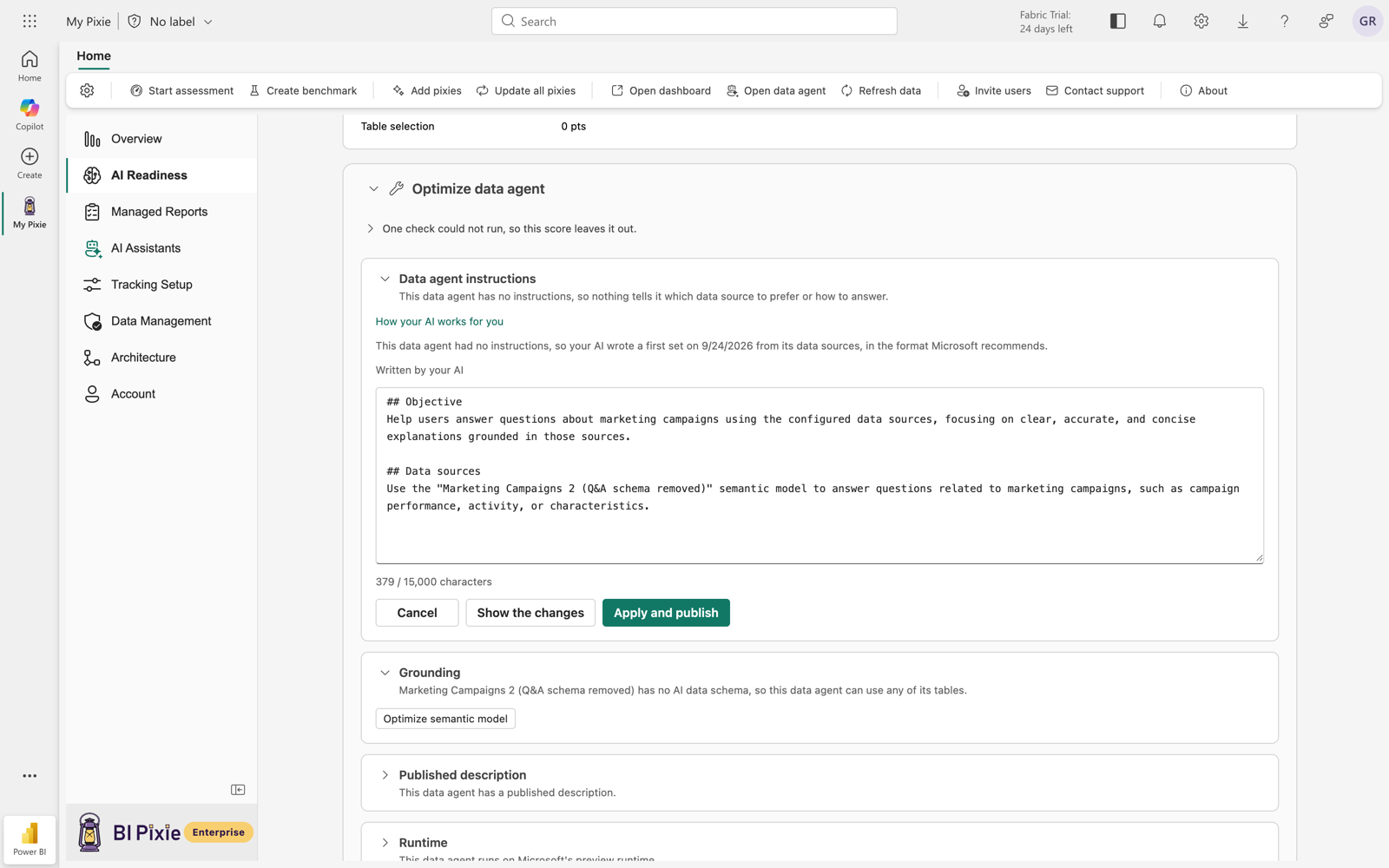Open the No label sensitivity dropdown
The width and height of the screenshot is (1389, 868).
[171, 21]
